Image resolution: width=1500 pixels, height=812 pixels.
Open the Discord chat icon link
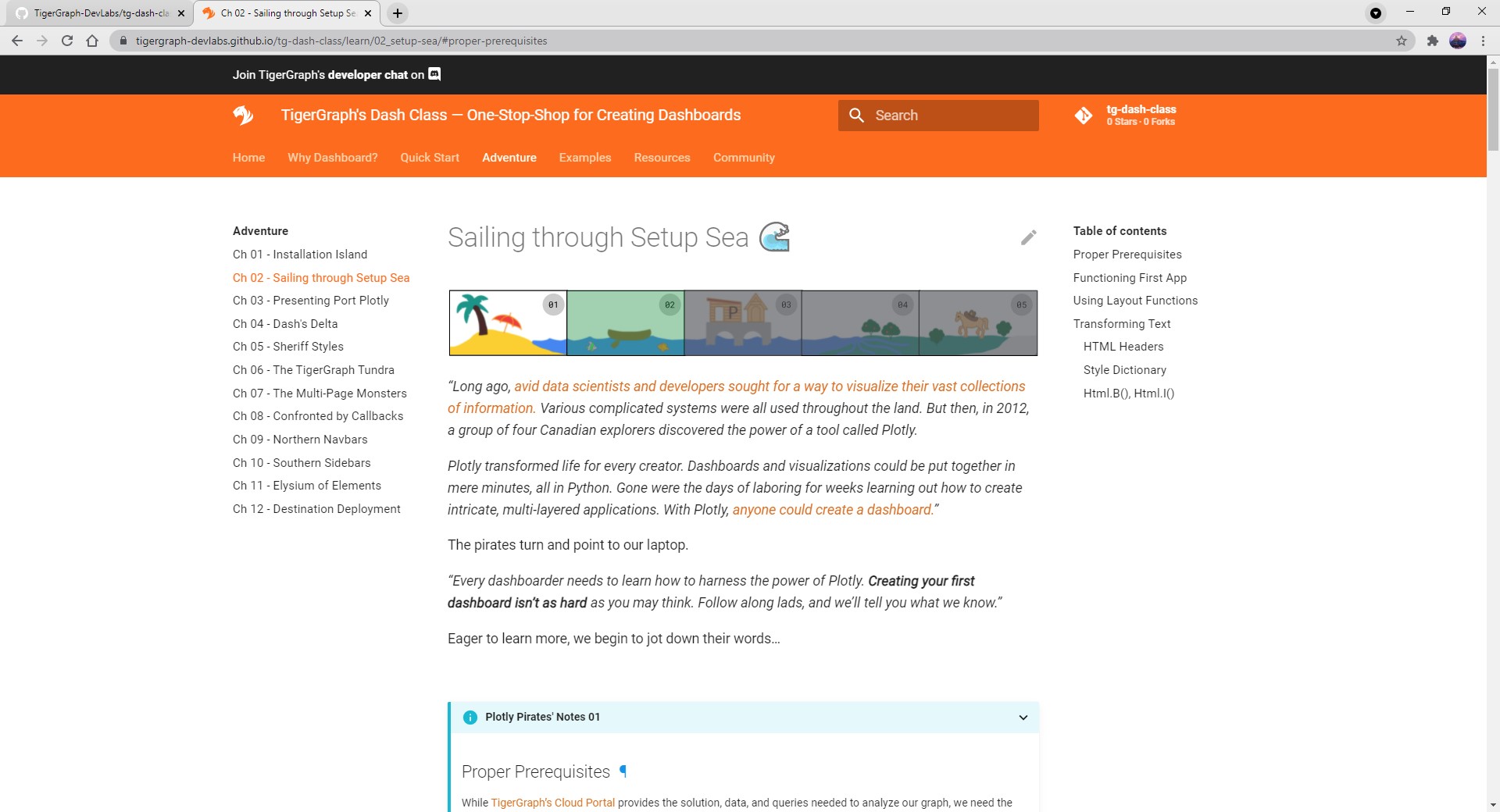[x=435, y=74]
